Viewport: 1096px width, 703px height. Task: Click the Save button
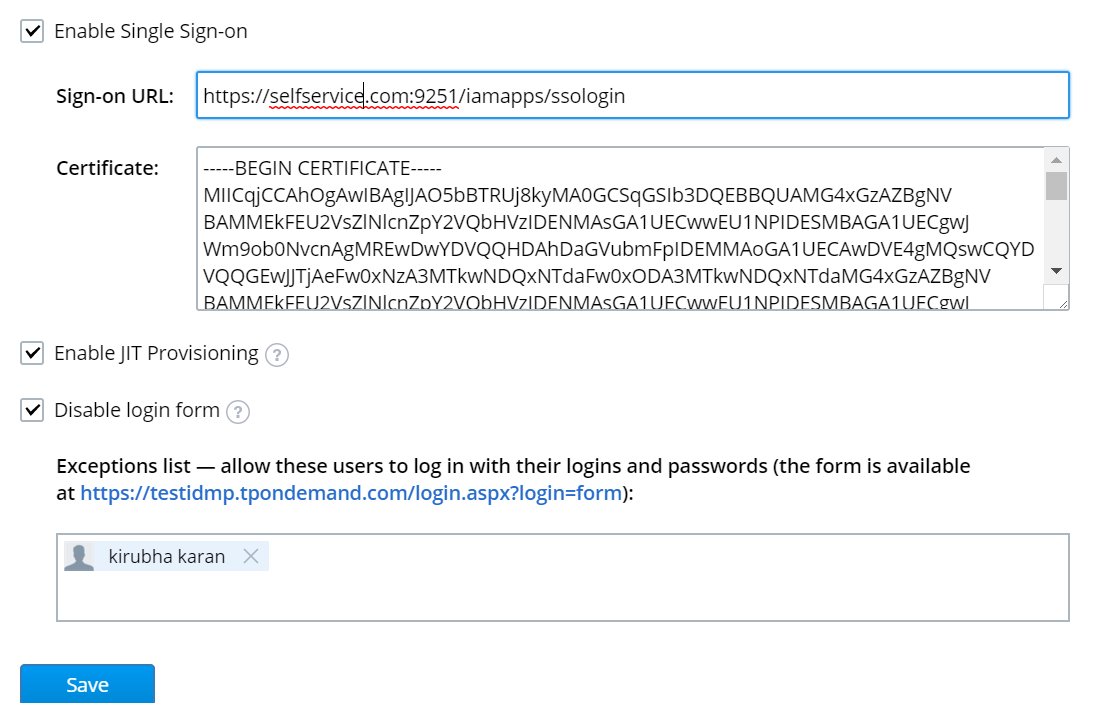tap(87, 685)
